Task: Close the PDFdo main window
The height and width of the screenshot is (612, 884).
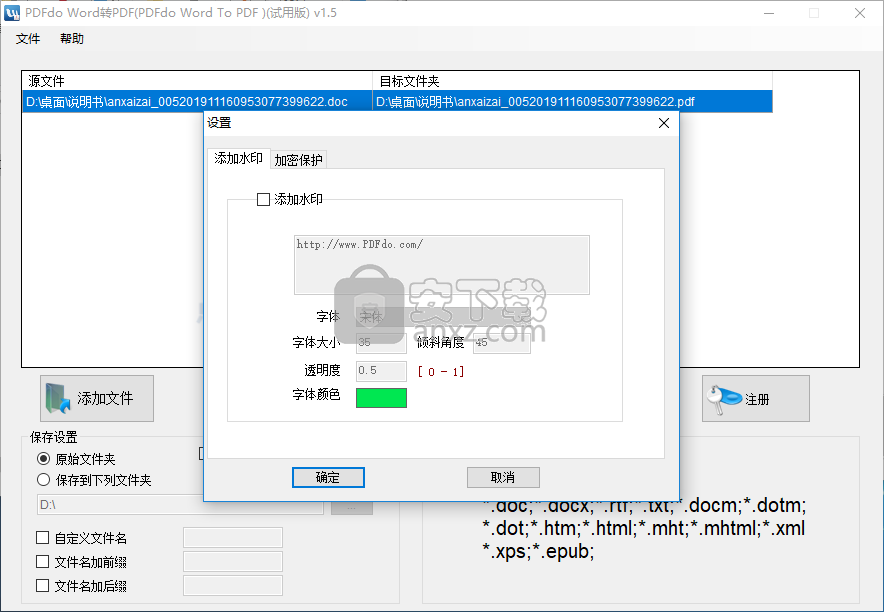Action: [860, 13]
